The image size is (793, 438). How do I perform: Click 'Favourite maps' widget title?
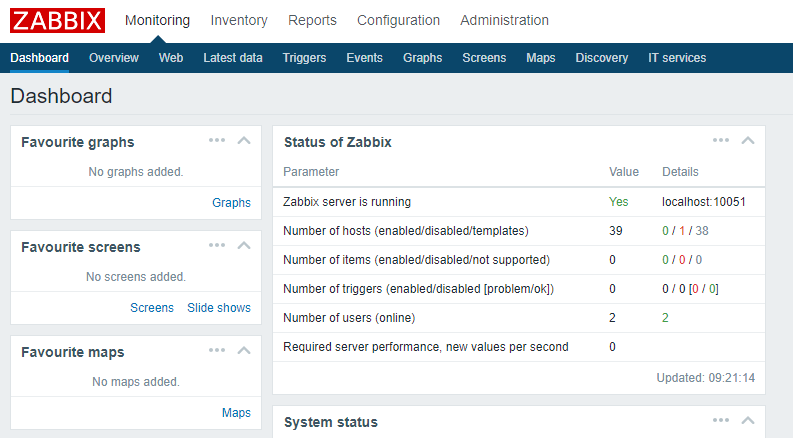point(73,353)
